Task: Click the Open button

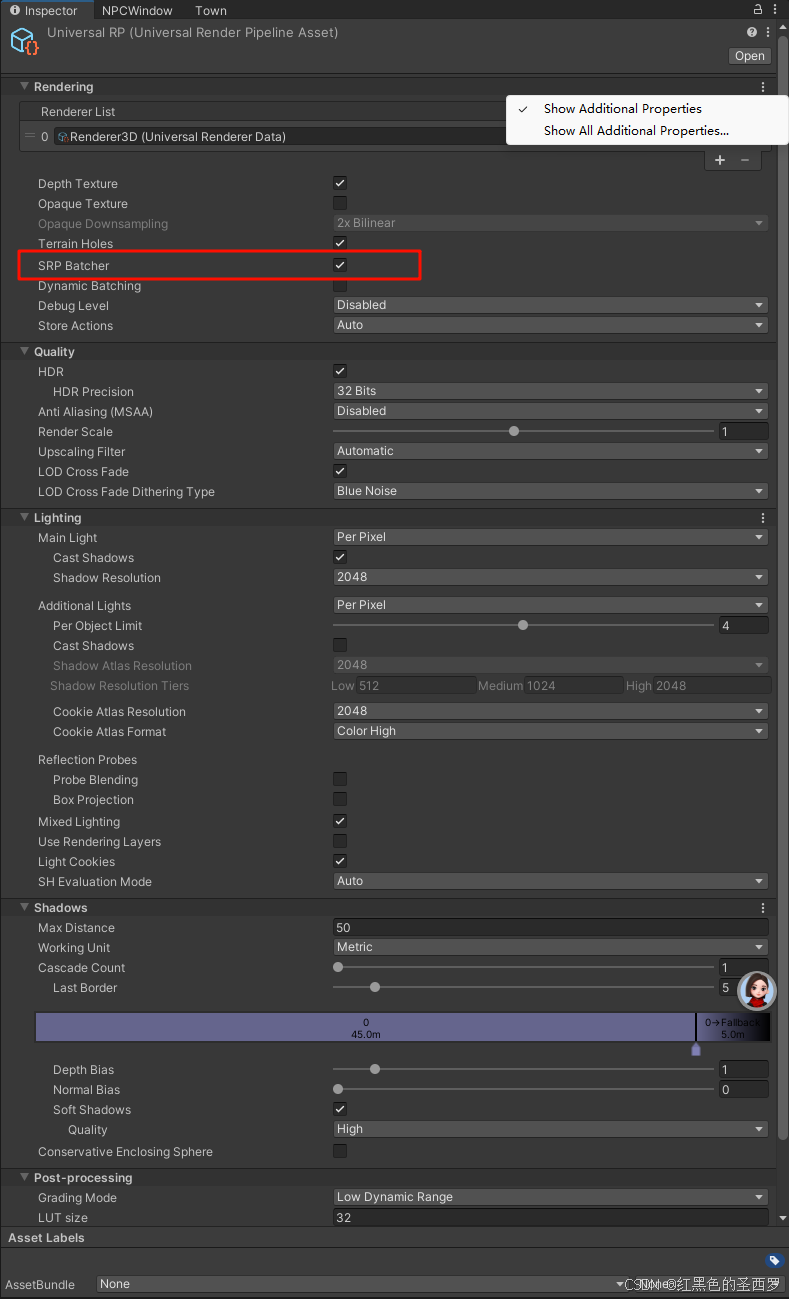Action: tap(749, 56)
